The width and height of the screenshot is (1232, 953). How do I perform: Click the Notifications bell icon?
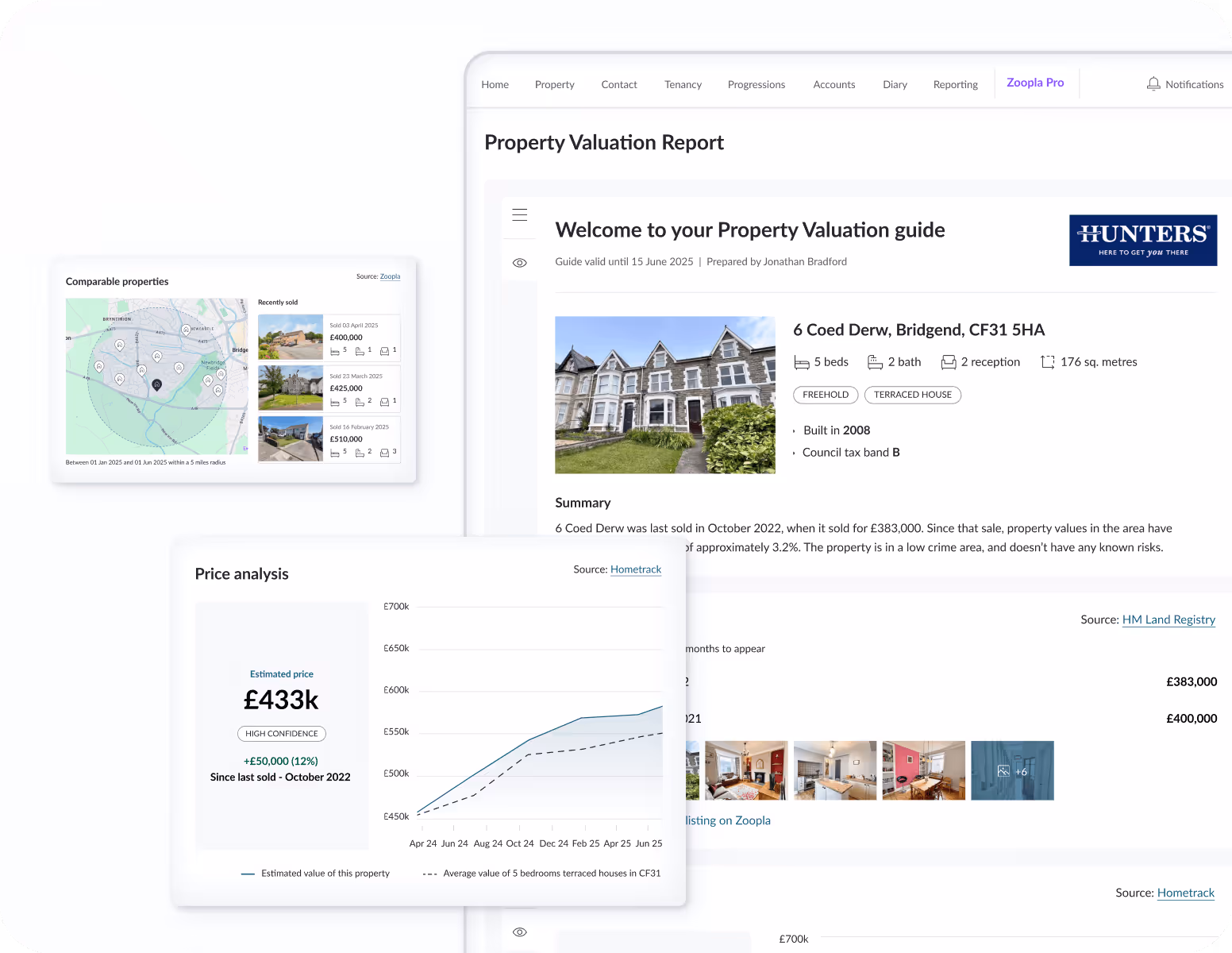(x=1153, y=83)
